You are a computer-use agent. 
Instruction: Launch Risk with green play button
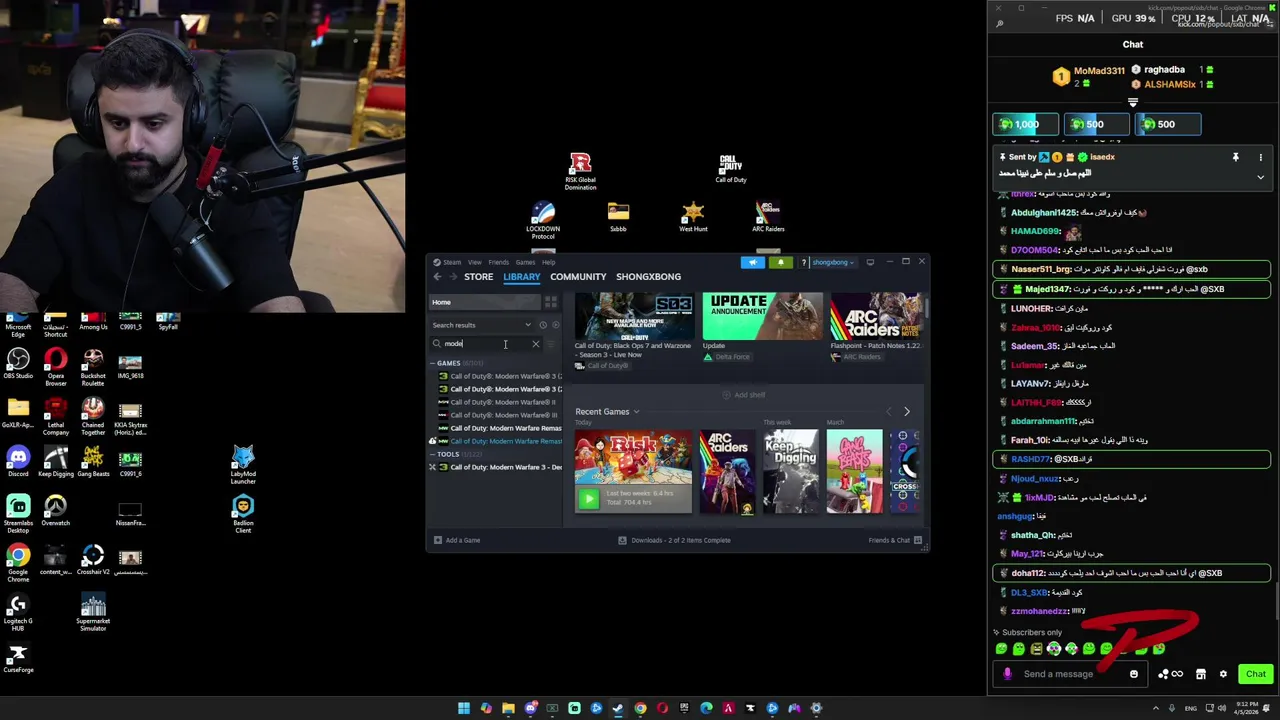click(588, 499)
